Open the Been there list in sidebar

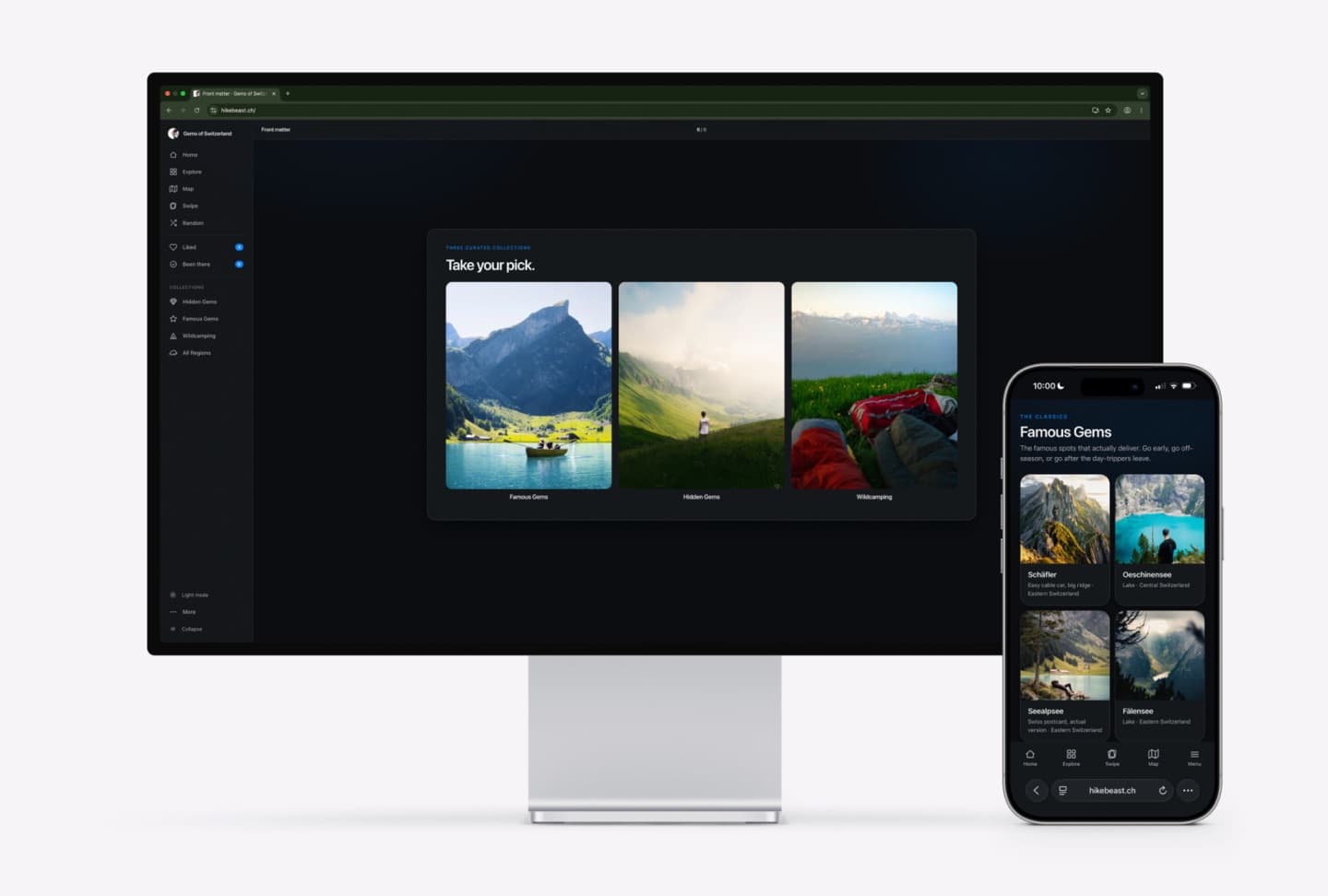[205, 265]
